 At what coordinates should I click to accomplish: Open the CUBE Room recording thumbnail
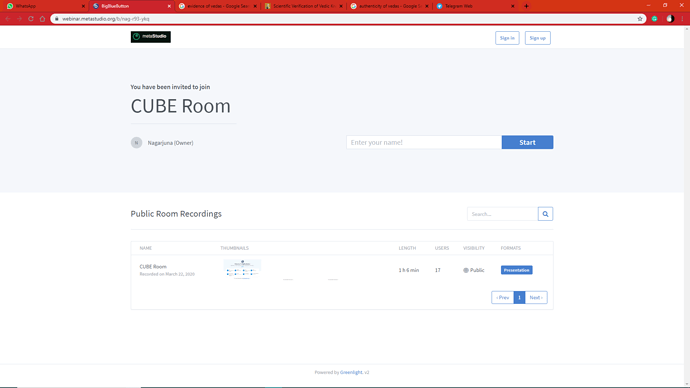(242, 269)
